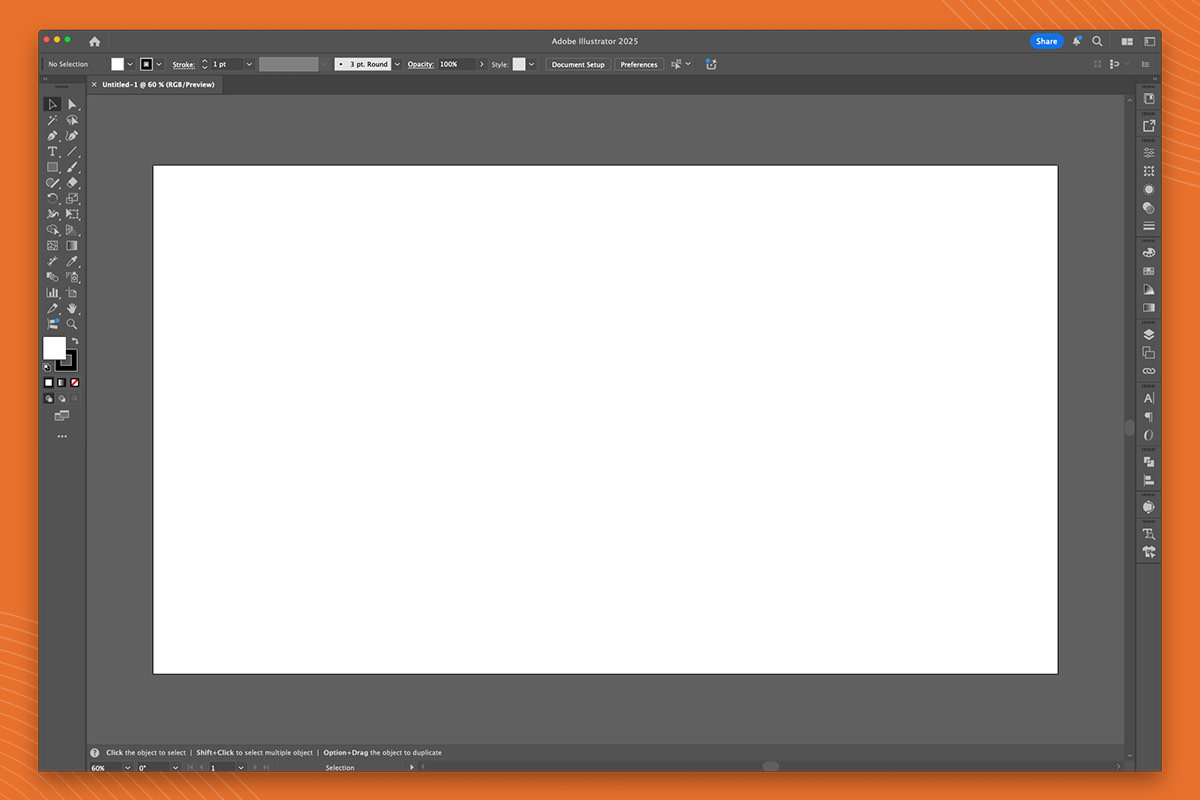Image resolution: width=1200 pixels, height=800 pixels.
Task: Select the Slice tool
Action: pos(53,308)
